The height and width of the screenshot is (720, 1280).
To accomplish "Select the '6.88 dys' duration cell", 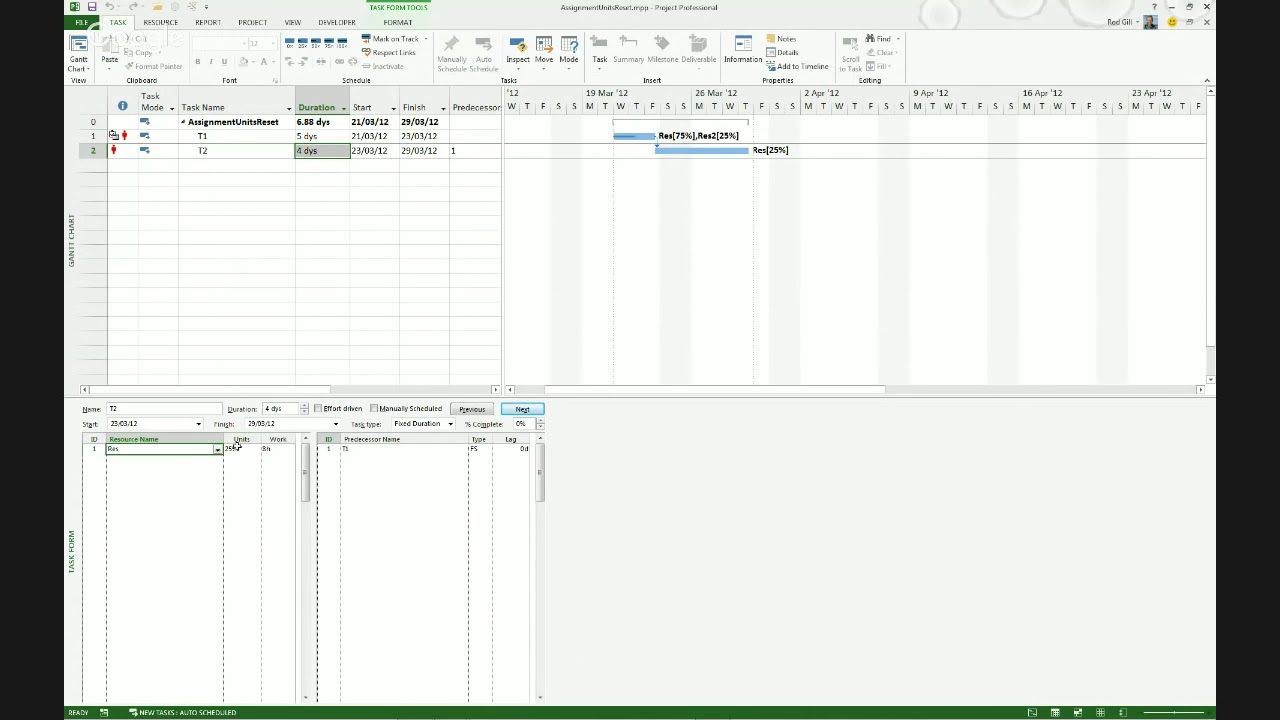I will [x=322, y=122].
